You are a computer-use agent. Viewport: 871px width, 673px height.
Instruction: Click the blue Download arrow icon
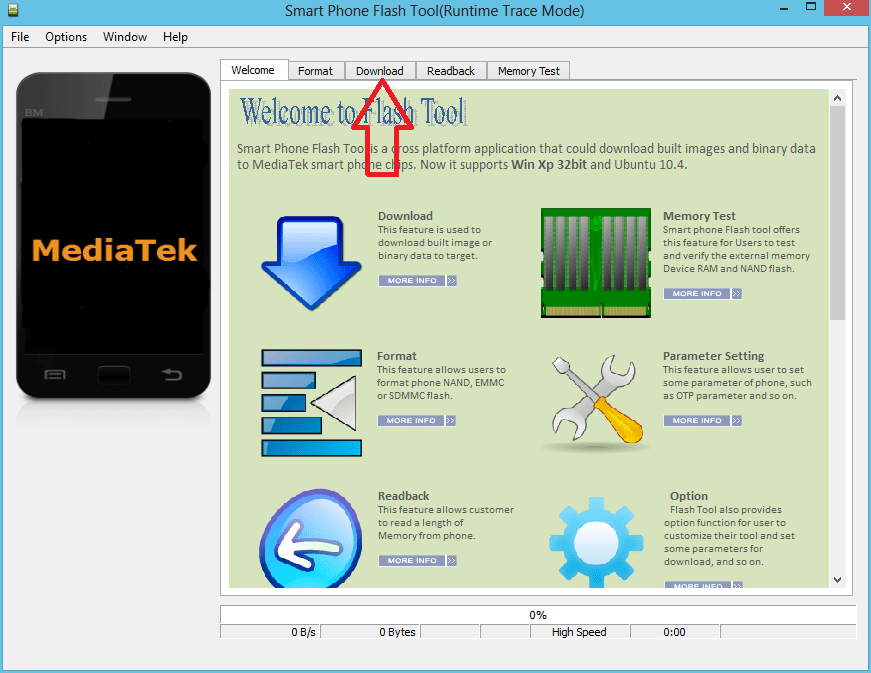311,263
